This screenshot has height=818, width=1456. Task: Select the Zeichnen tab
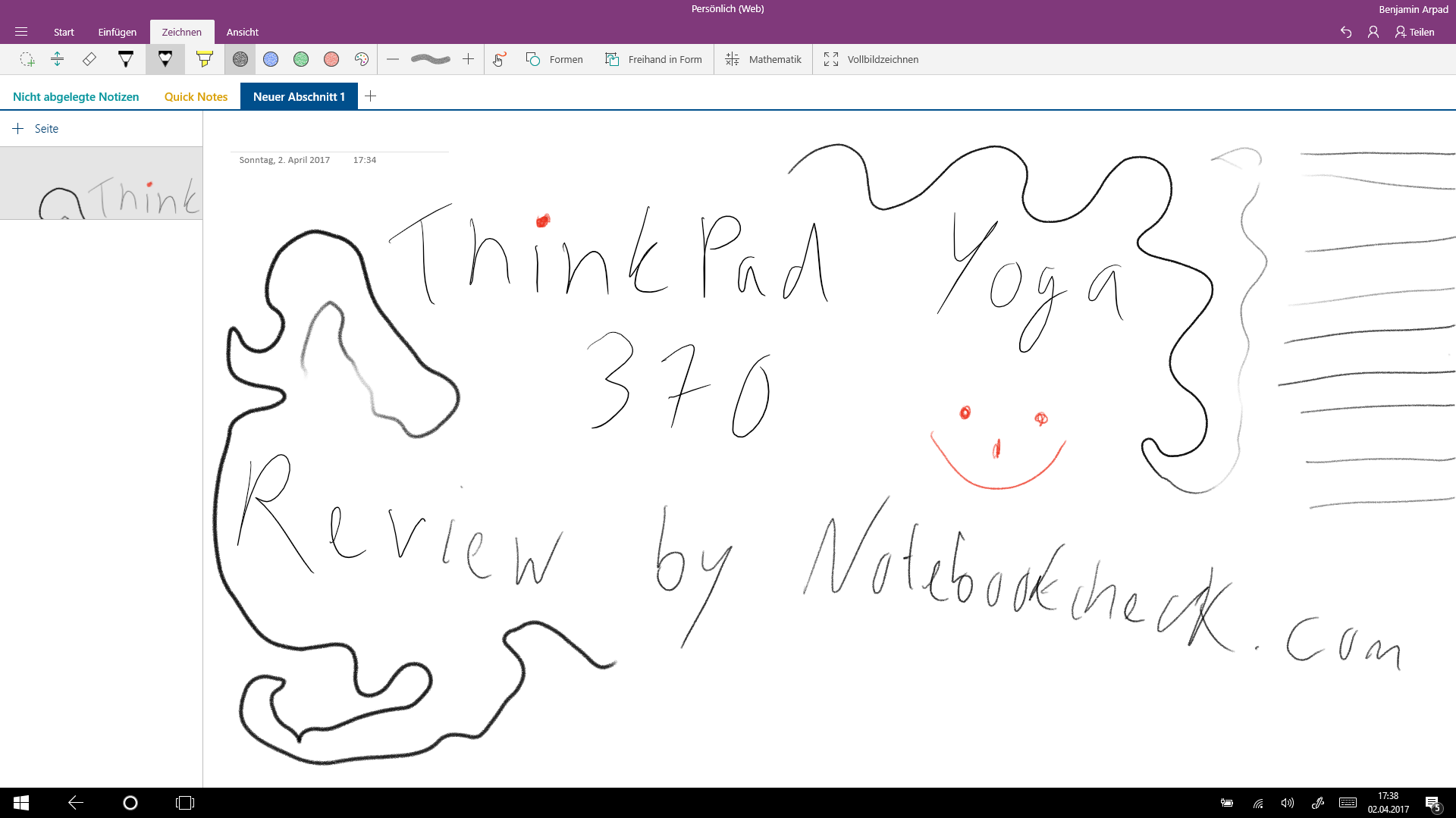(182, 32)
